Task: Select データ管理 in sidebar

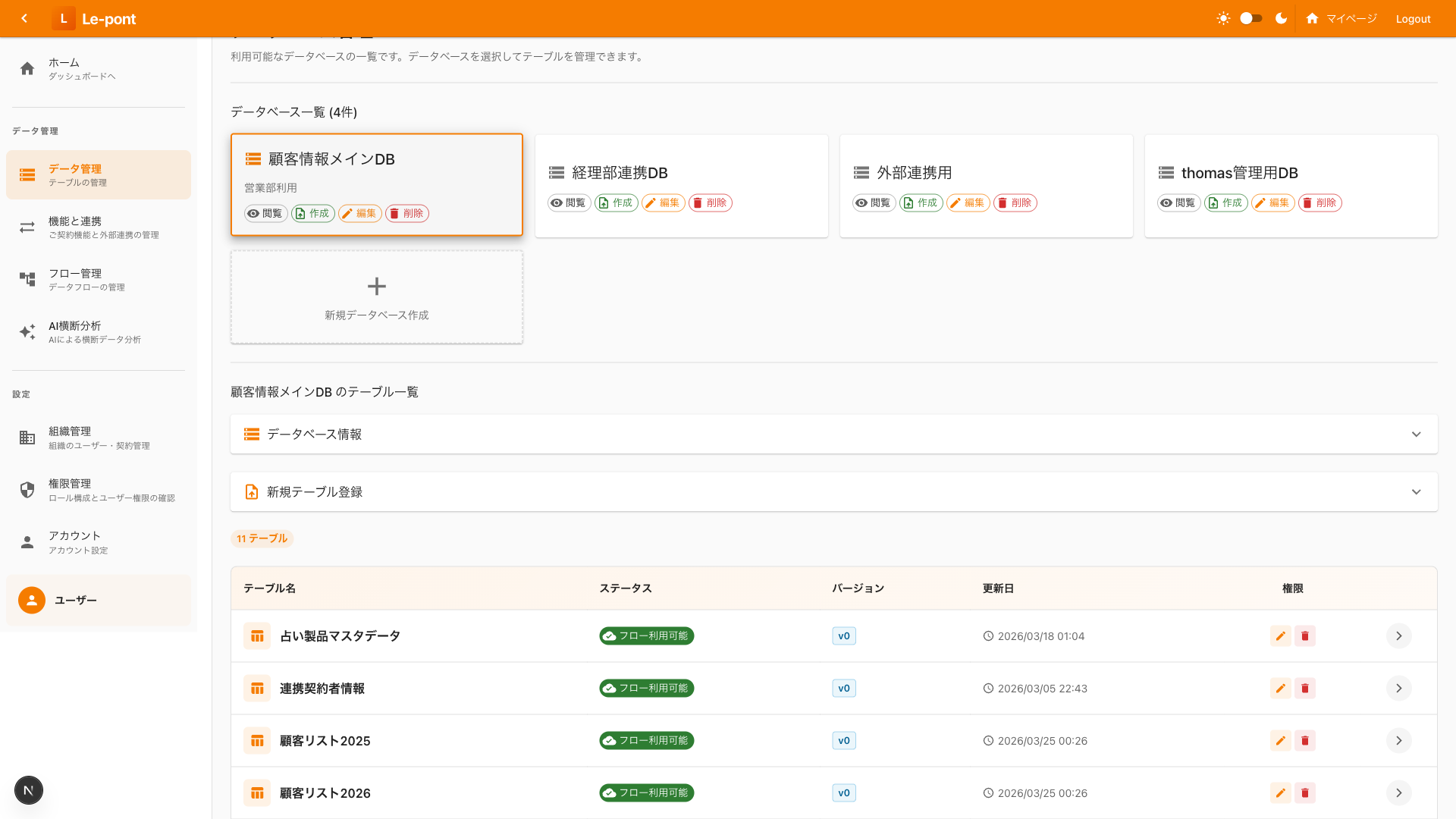Action: [99, 175]
